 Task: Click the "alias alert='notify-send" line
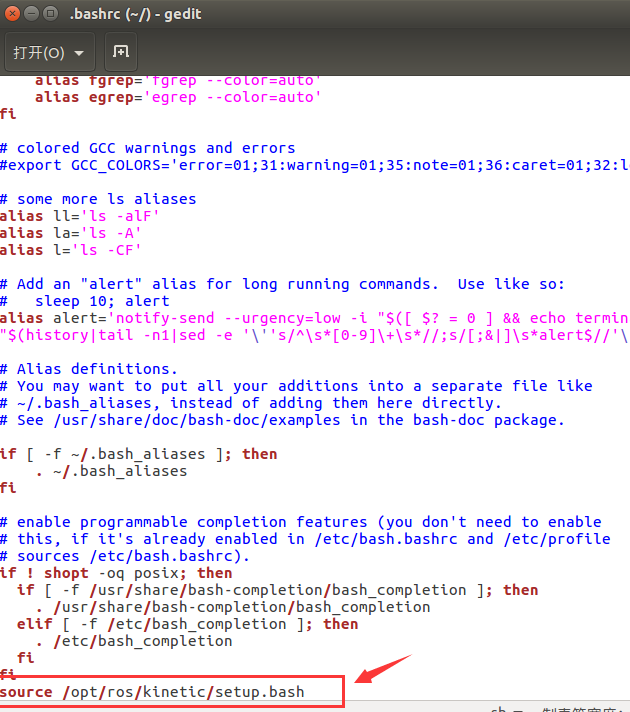[x=315, y=318]
